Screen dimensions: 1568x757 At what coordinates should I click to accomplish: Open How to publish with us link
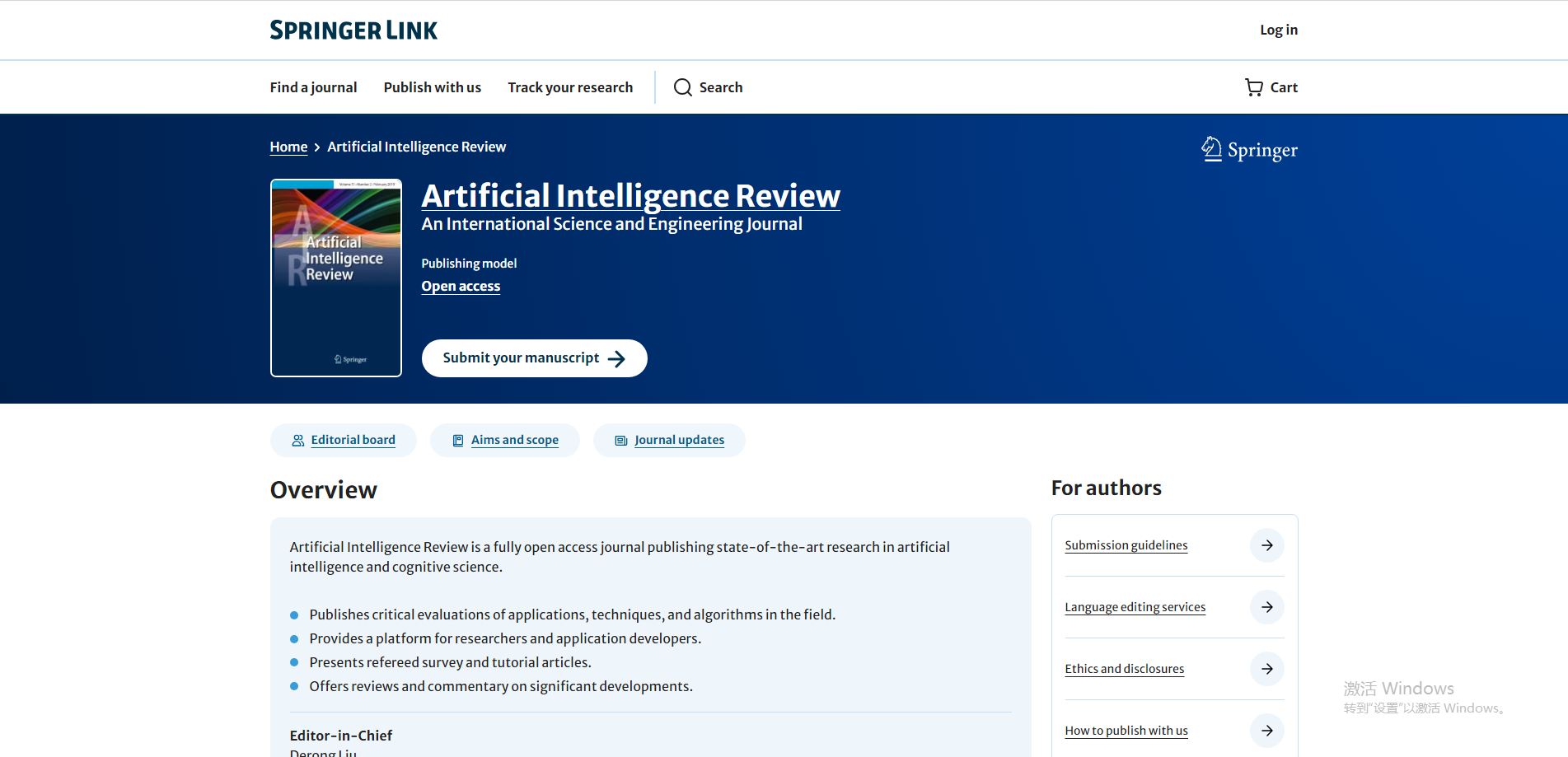tap(1126, 731)
